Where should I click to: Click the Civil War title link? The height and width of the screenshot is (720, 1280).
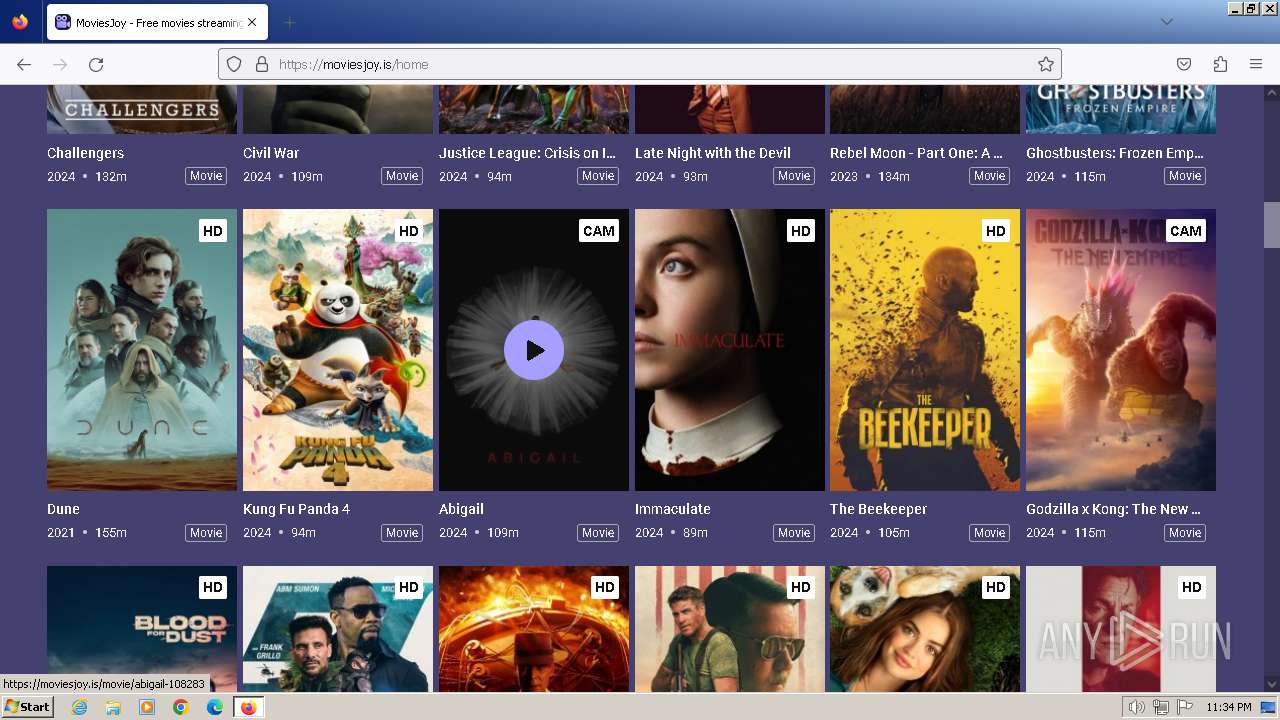271,153
